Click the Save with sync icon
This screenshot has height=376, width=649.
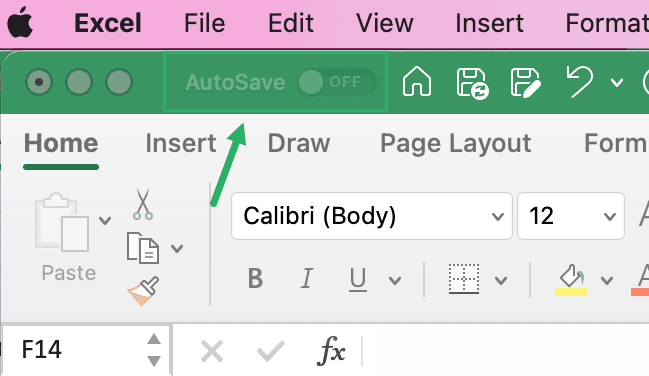tap(472, 83)
